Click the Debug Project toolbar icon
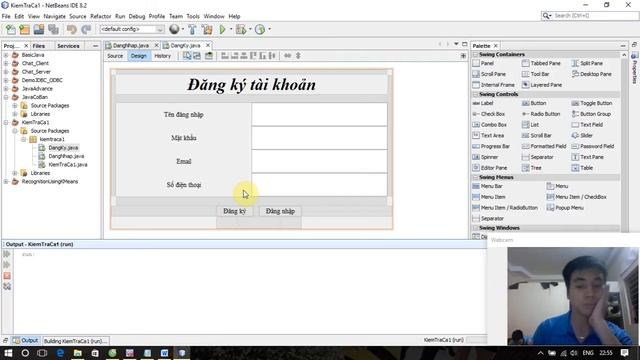Viewport: 640px width, 360px height. [241, 29]
